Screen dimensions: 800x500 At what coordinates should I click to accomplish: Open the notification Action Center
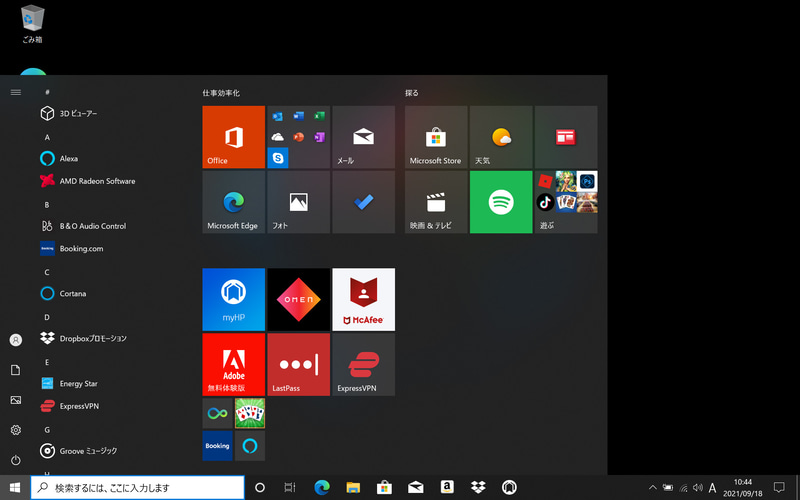tap(779, 488)
